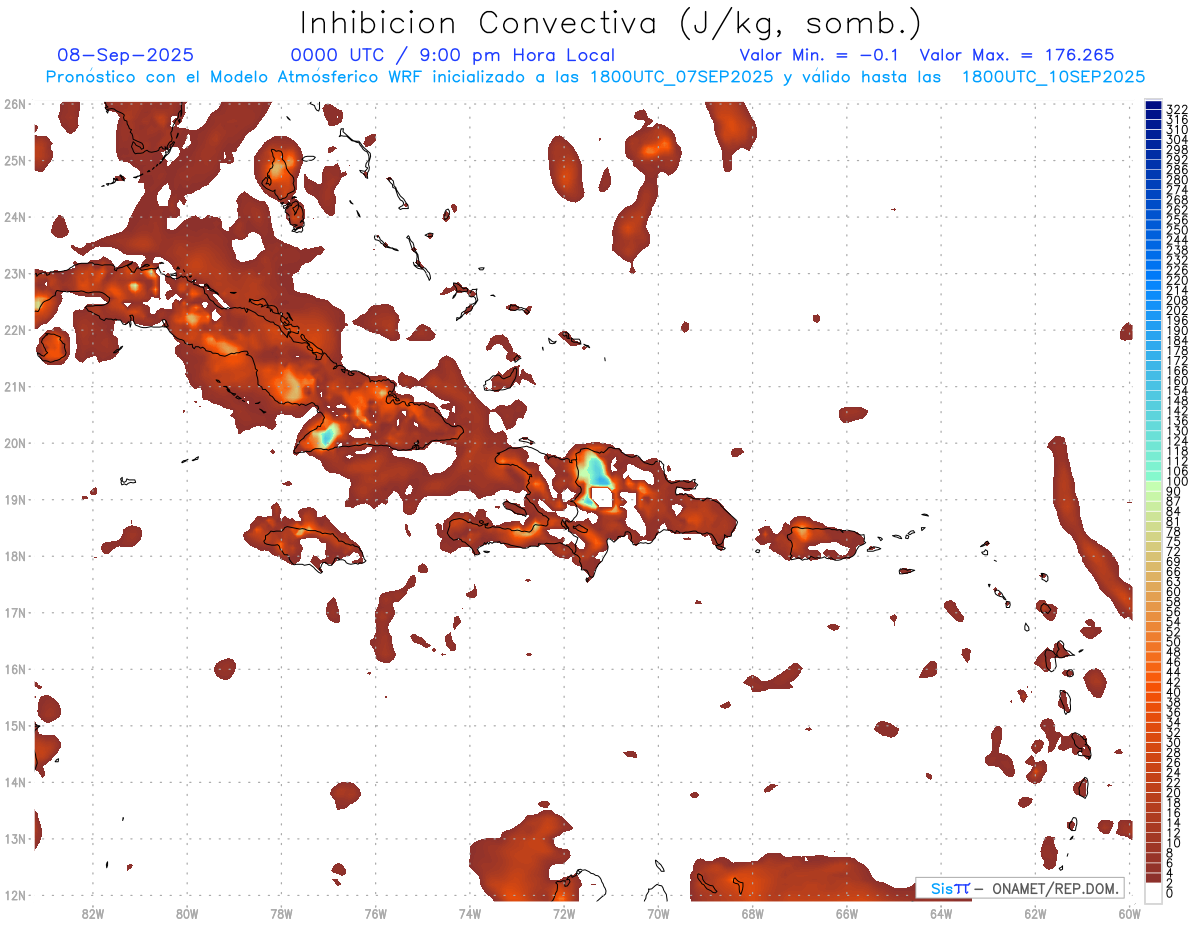Screen dimensions: 1200x927
Task: Click the white 0 swatch at the color bar bottom
Action: coord(1154,893)
